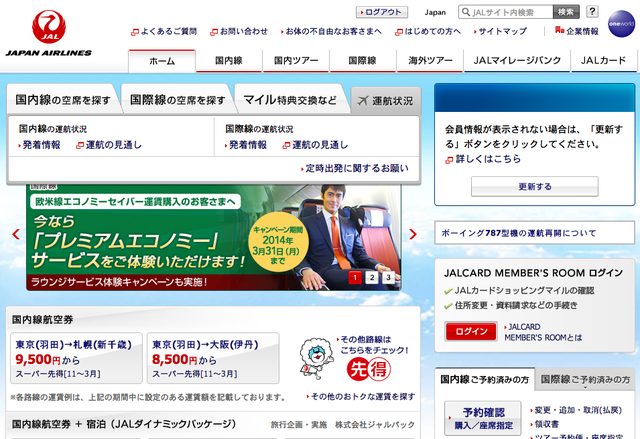Click the Japan region label

(435, 12)
